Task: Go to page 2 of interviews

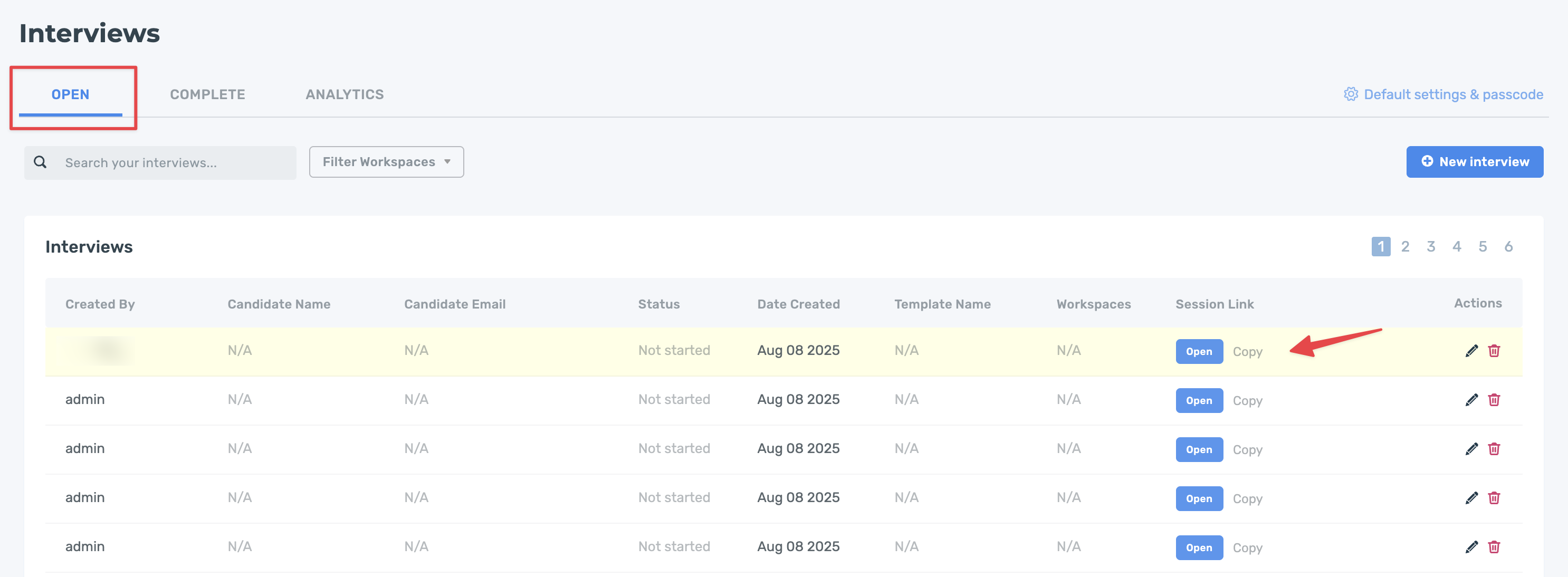Action: point(1405,246)
